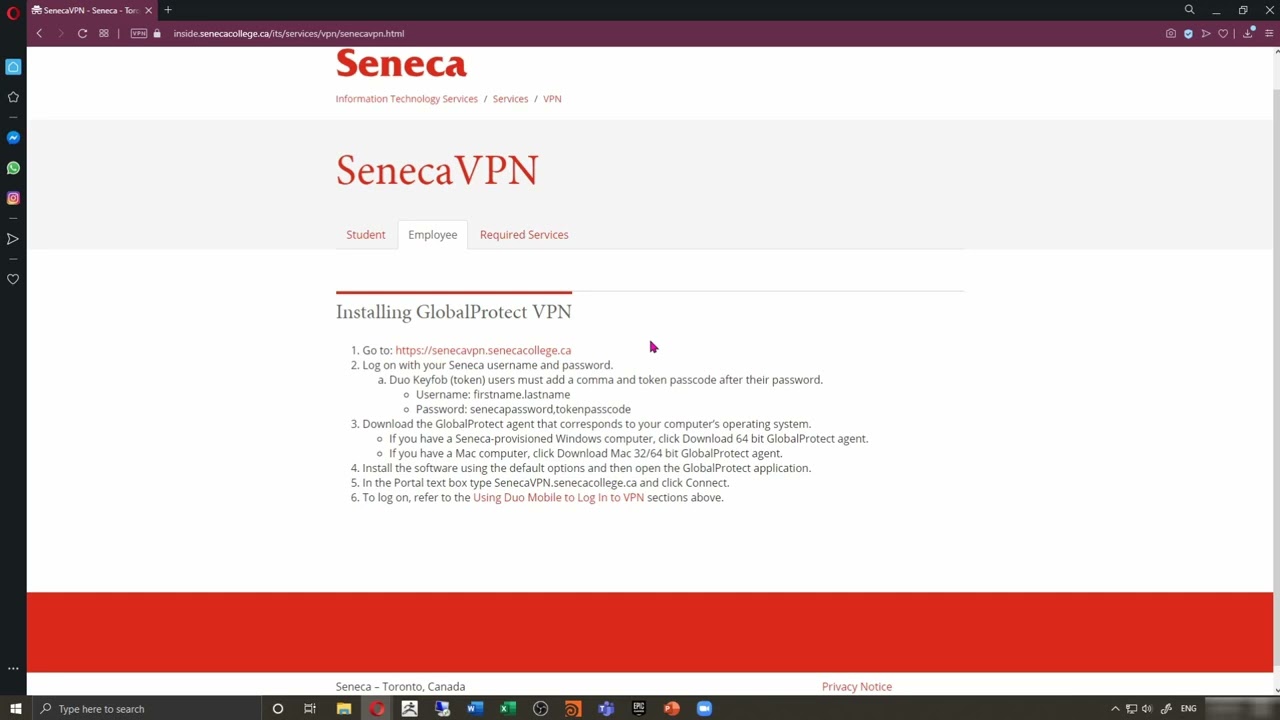Reload the current page

82,33
